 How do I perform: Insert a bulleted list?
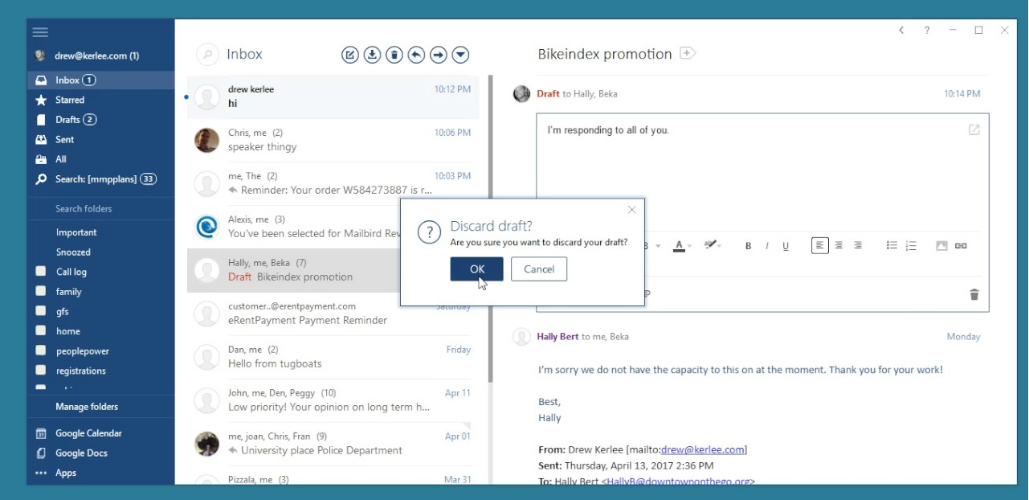tap(892, 245)
